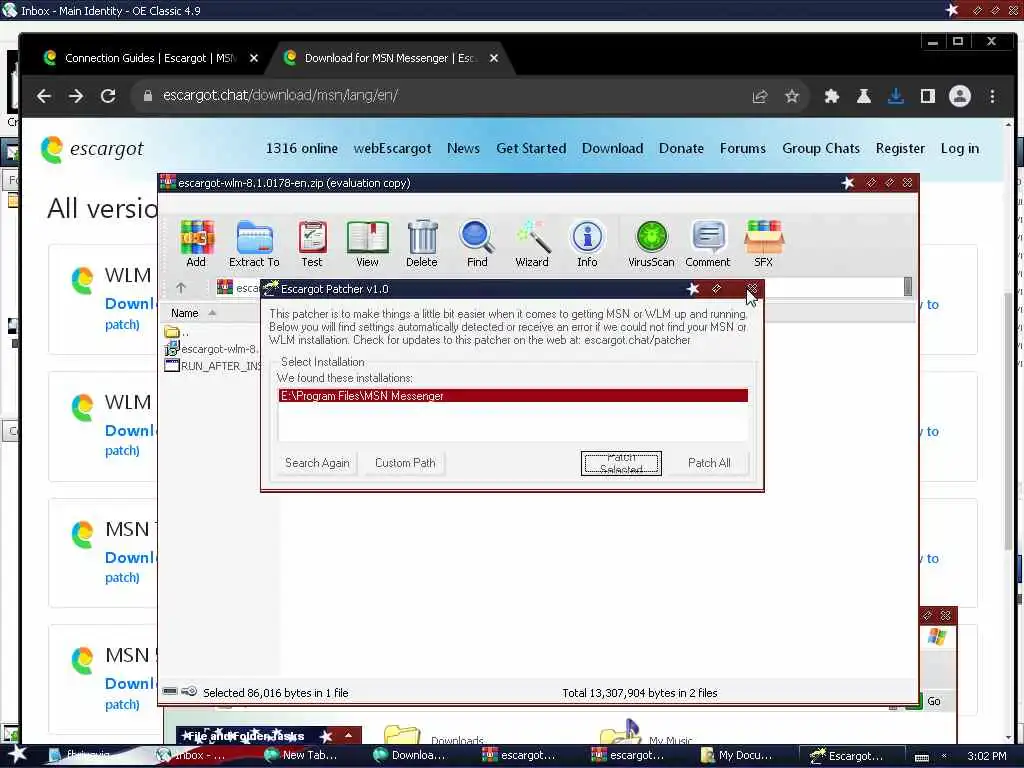Click the escargot logo
1024x768 pixels.
click(x=92, y=149)
